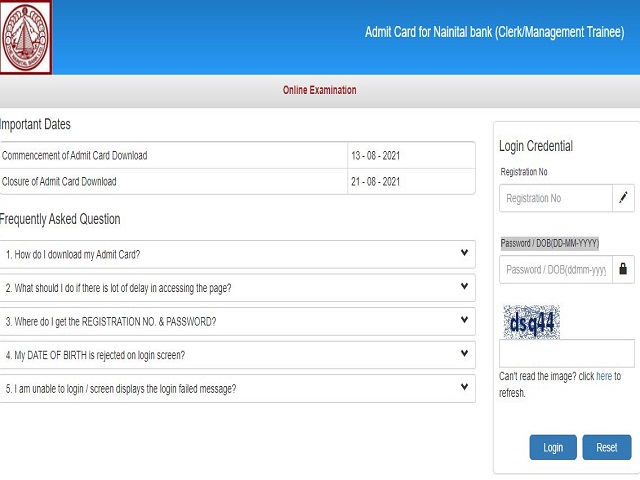Select the date '13 - 08 - 2021'
This screenshot has height=480, width=640.
coord(376,156)
